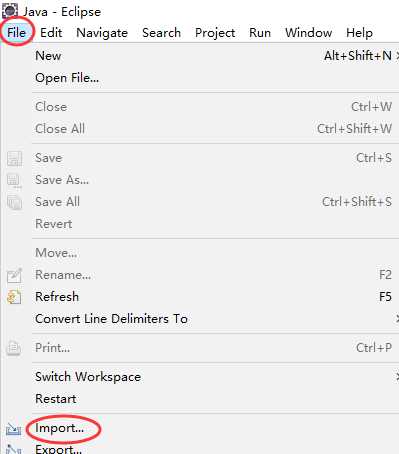
Task: Open the Help menu
Action: [359, 33]
